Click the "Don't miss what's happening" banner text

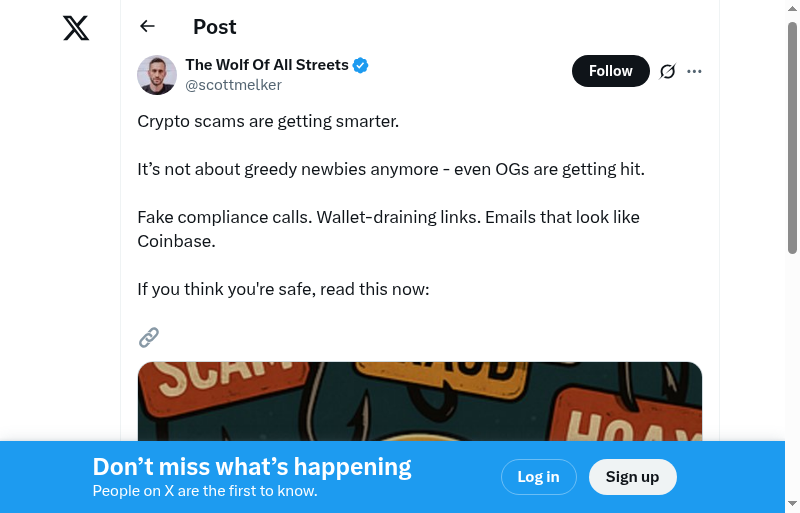point(252,467)
